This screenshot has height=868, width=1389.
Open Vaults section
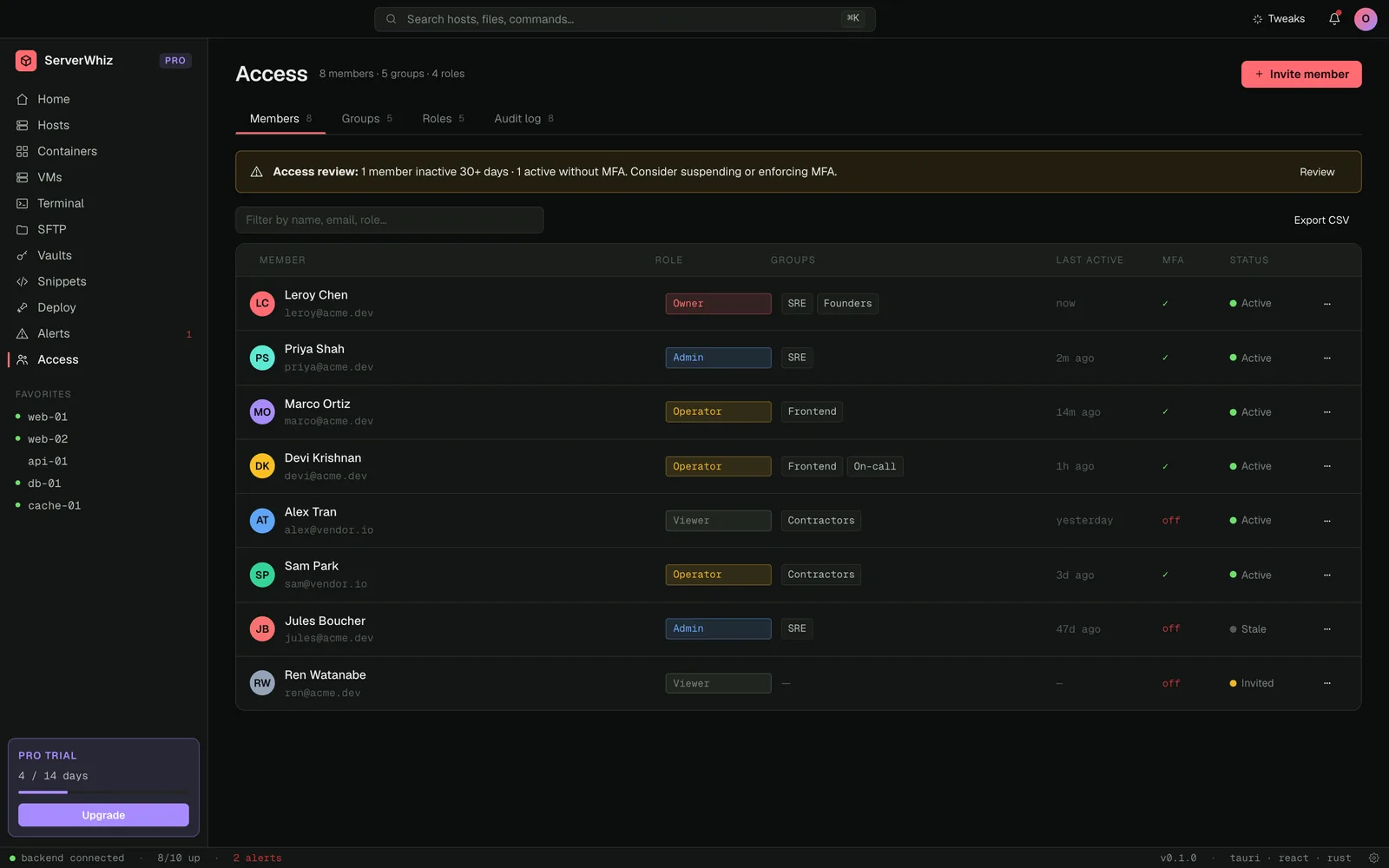pyautogui.click(x=104, y=255)
